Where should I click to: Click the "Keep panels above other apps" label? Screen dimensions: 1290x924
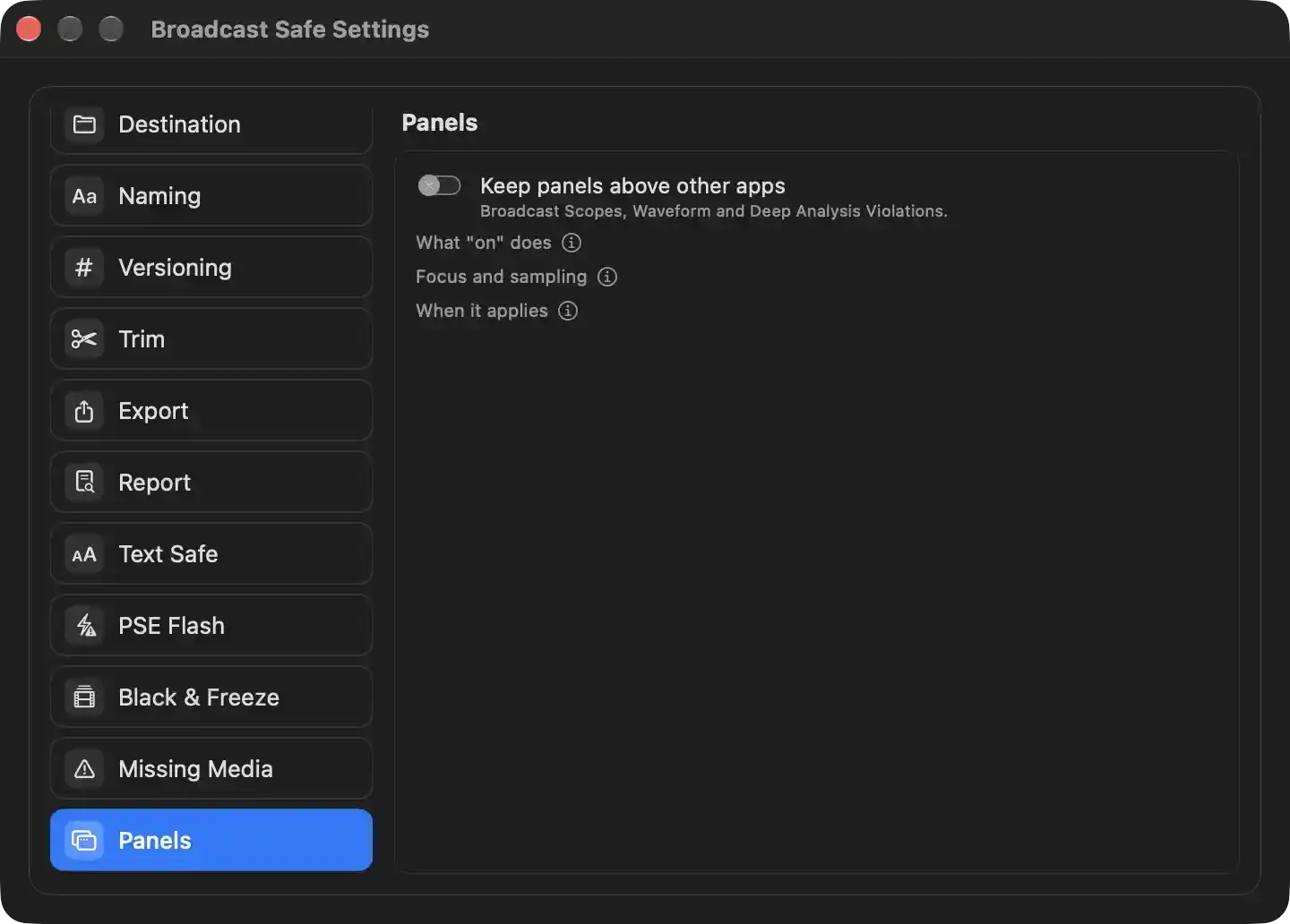pyautogui.click(x=632, y=185)
